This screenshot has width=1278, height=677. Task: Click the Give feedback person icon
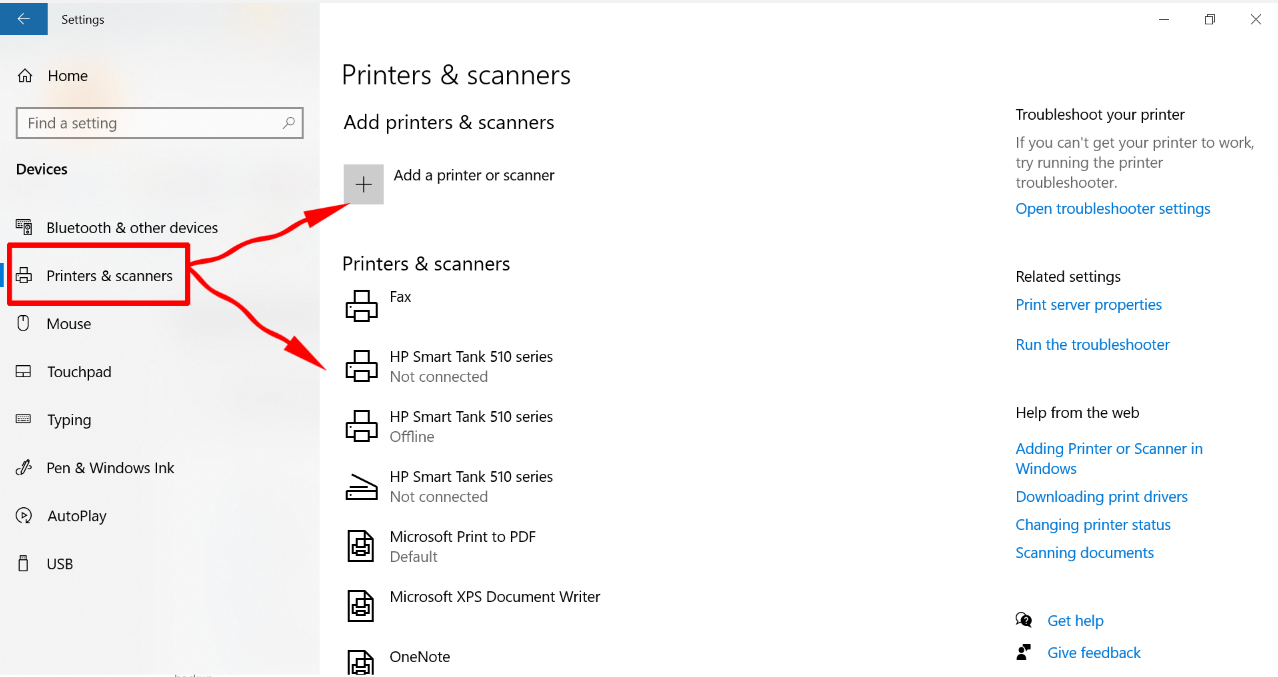click(x=1024, y=652)
